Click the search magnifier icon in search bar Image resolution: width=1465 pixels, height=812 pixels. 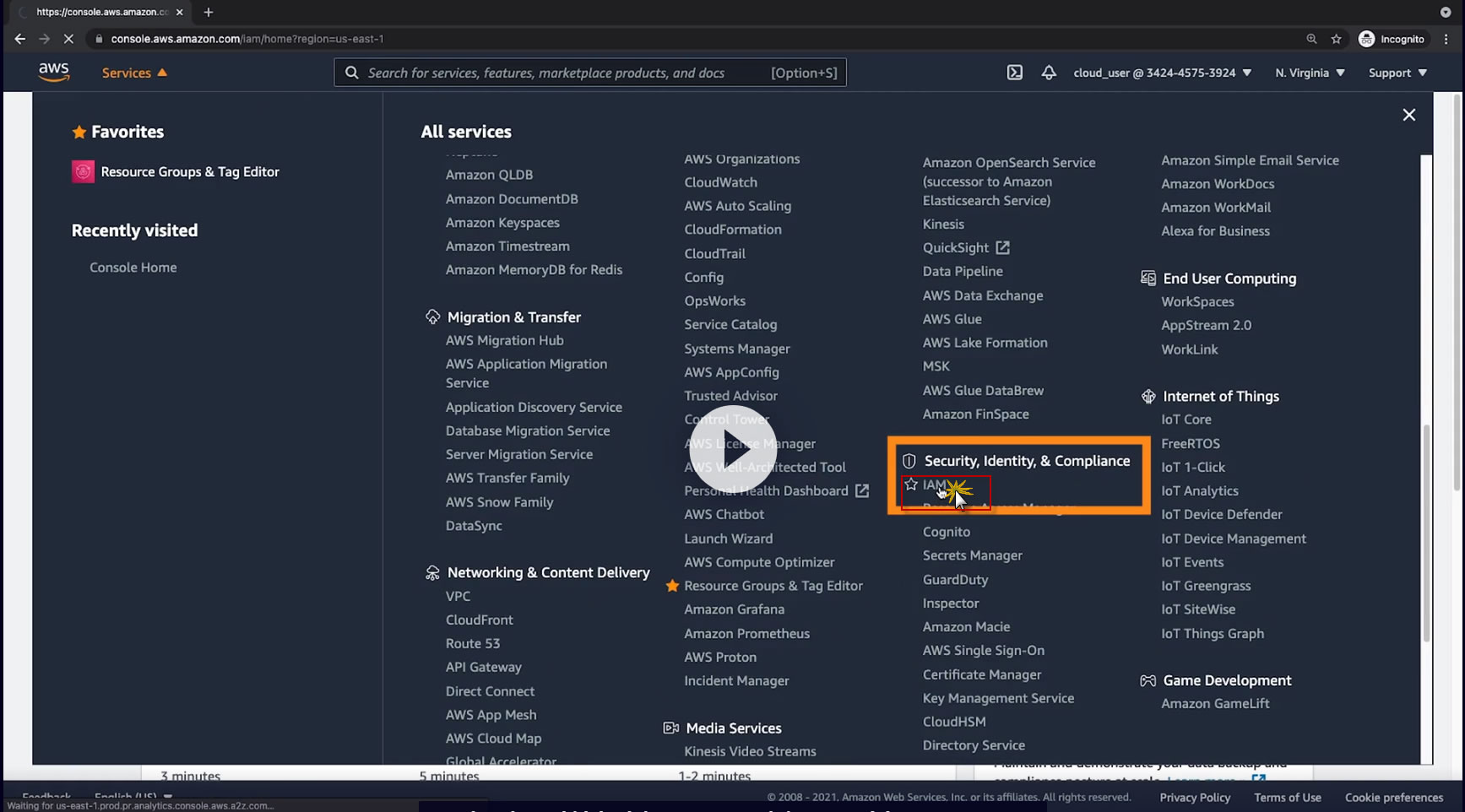[352, 73]
